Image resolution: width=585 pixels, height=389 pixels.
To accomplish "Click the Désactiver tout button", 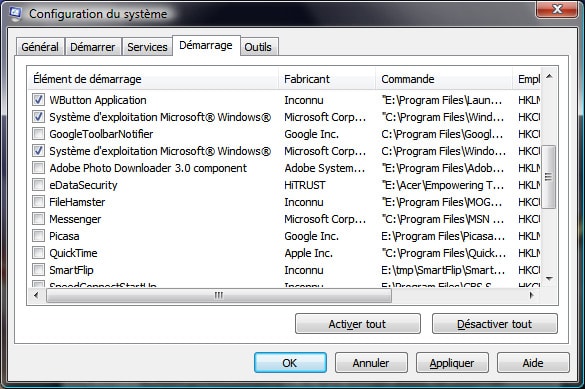I will pos(494,324).
